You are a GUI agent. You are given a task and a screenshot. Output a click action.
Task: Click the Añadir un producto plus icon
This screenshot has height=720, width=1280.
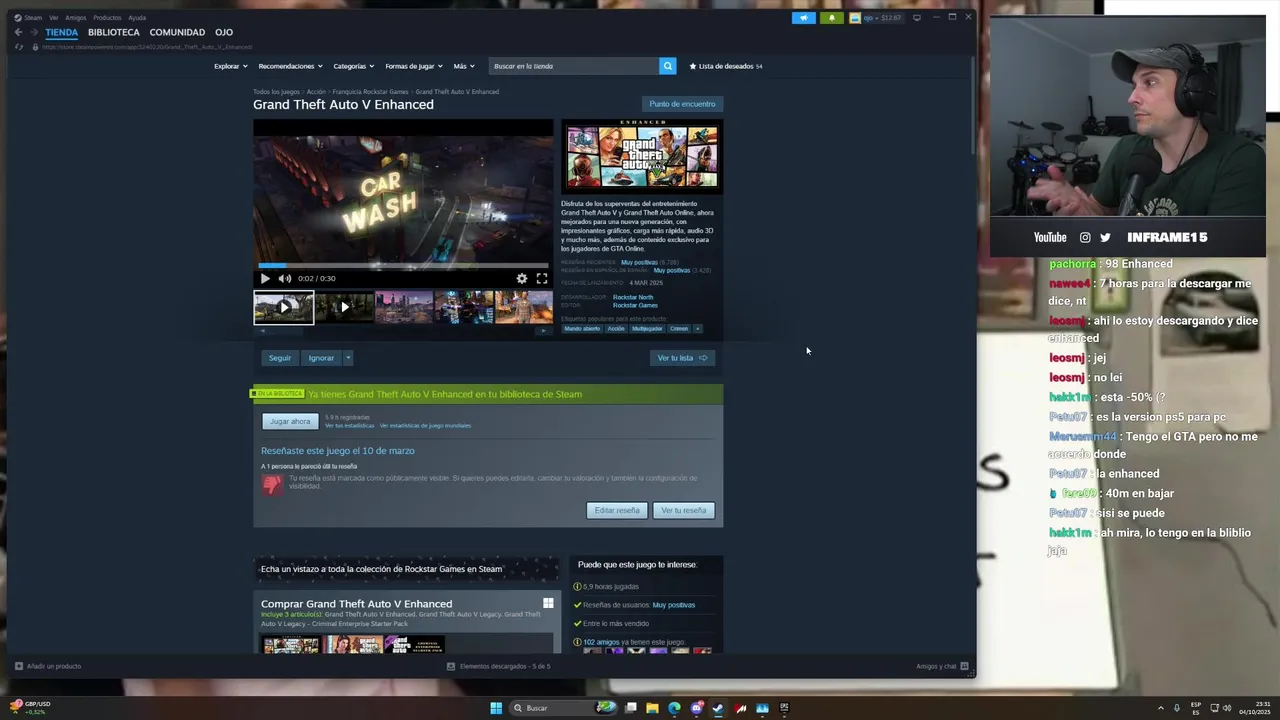point(19,666)
